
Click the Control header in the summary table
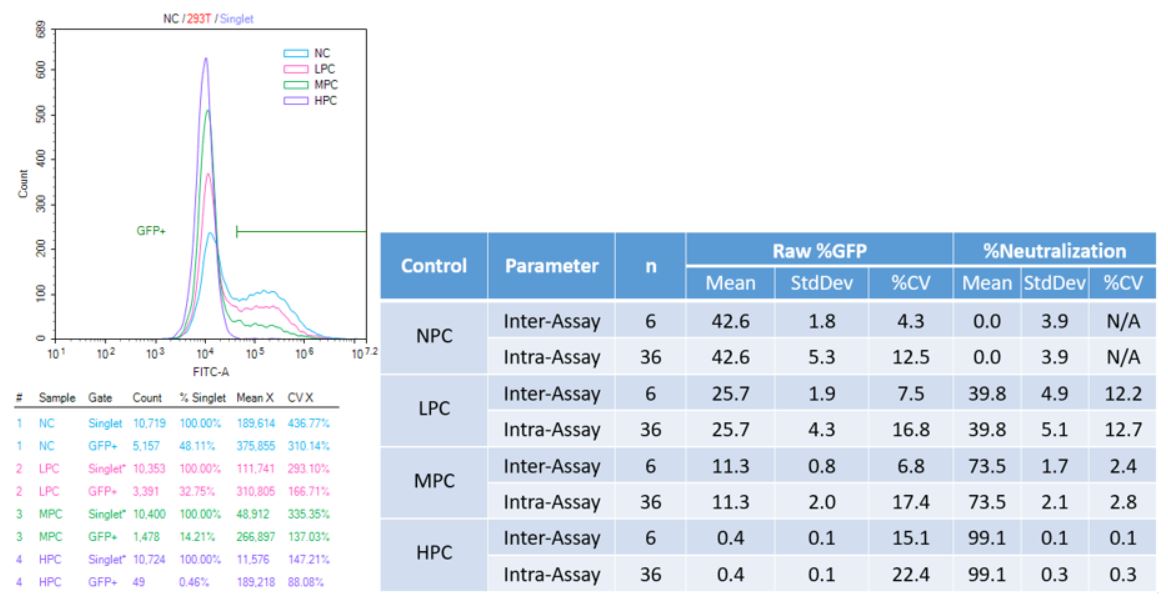[x=434, y=266]
